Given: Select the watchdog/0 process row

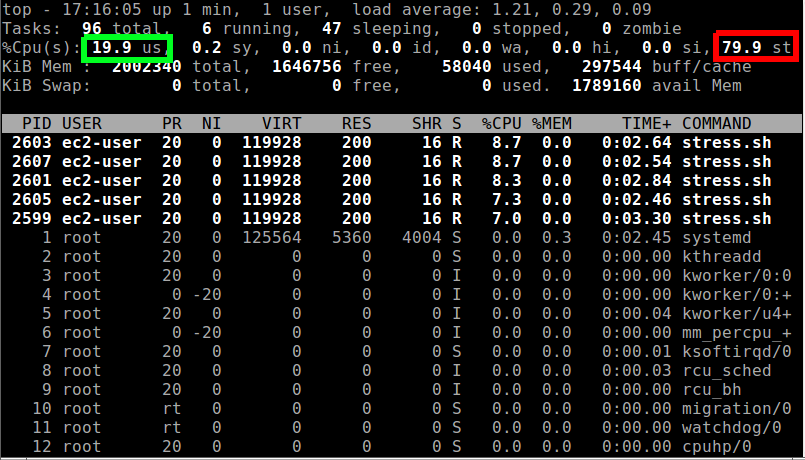Looking at the screenshot, I should click(401, 427).
